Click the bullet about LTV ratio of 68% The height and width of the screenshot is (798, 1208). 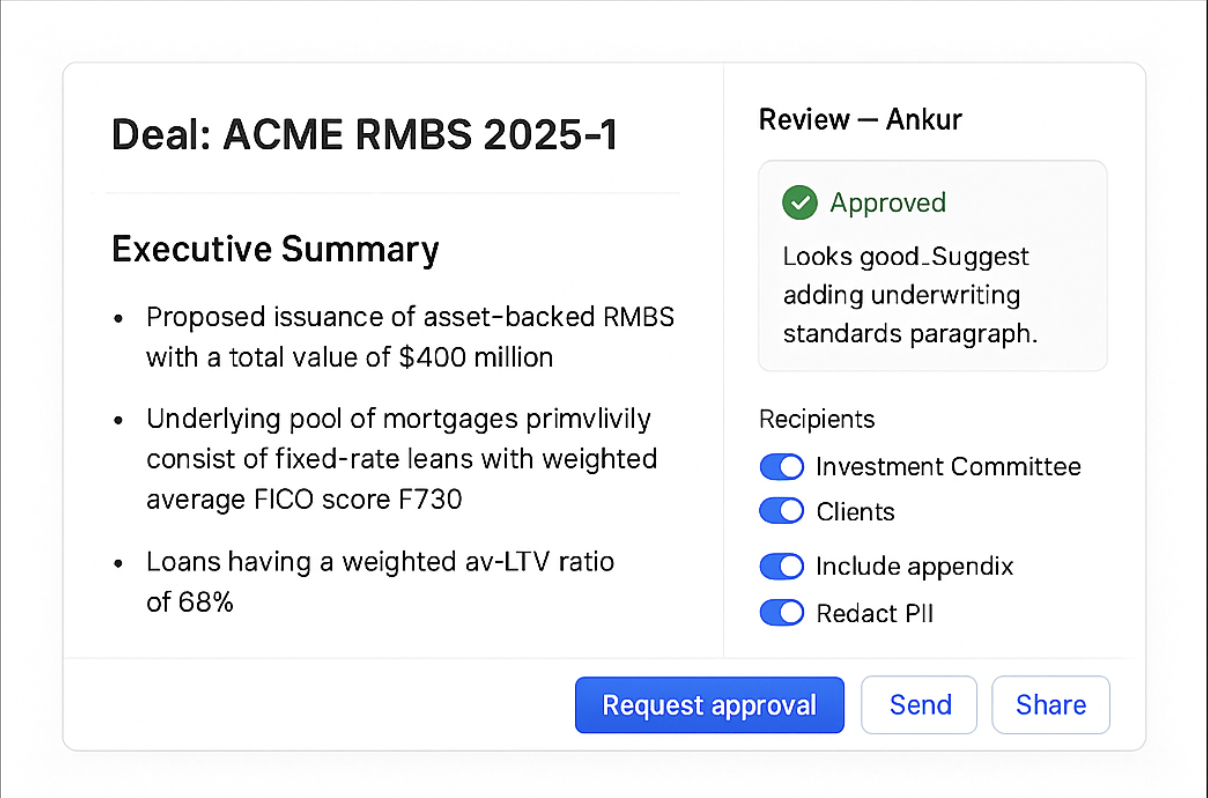click(380, 582)
